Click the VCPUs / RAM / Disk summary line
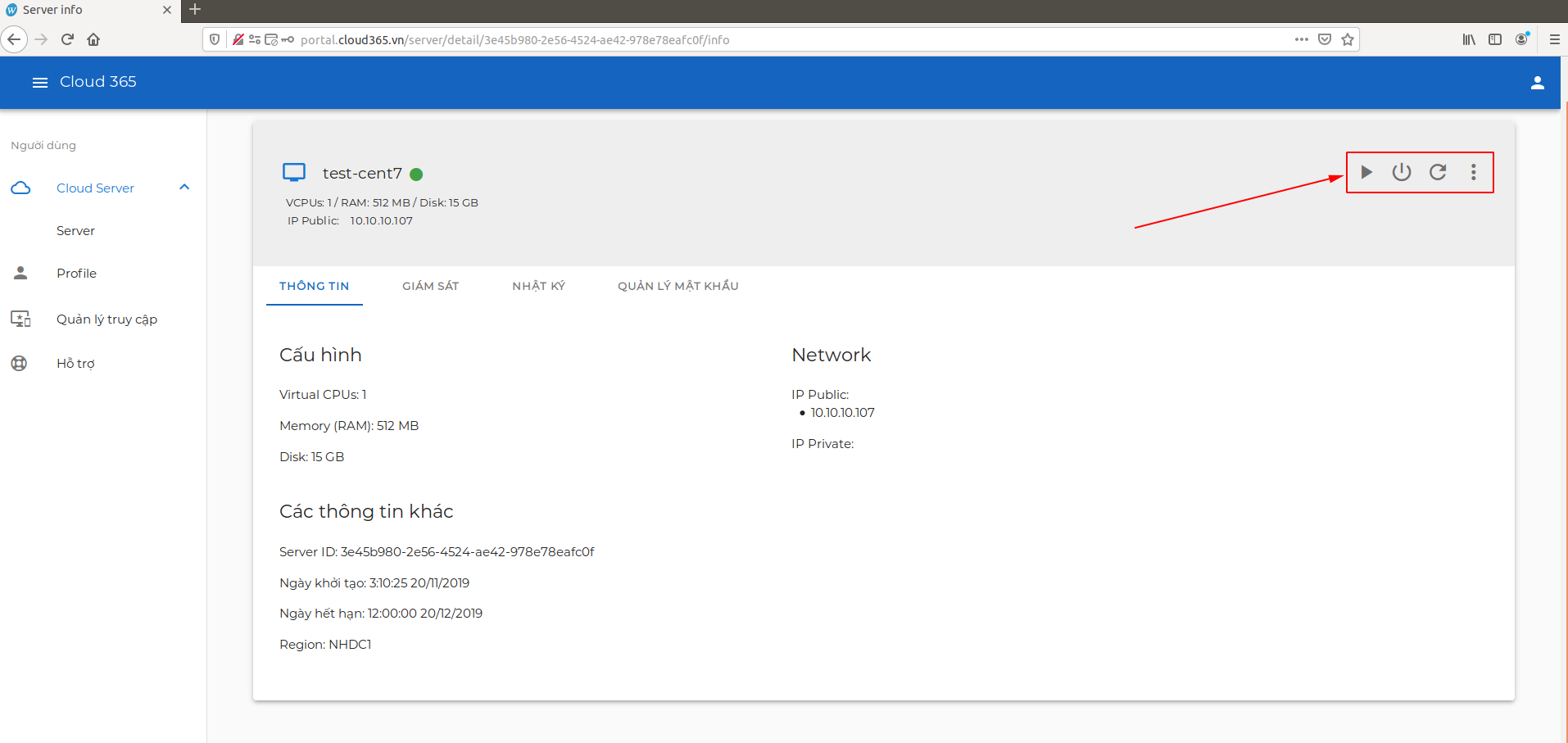 [x=382, y=202]
